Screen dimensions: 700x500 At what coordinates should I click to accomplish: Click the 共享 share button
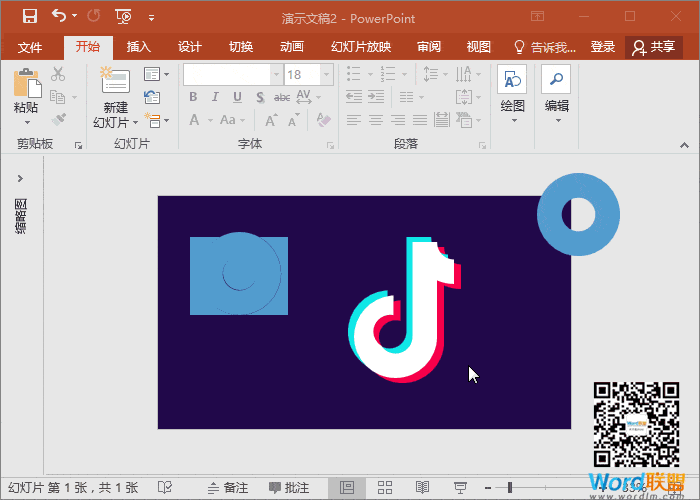(x=654, y=47)
